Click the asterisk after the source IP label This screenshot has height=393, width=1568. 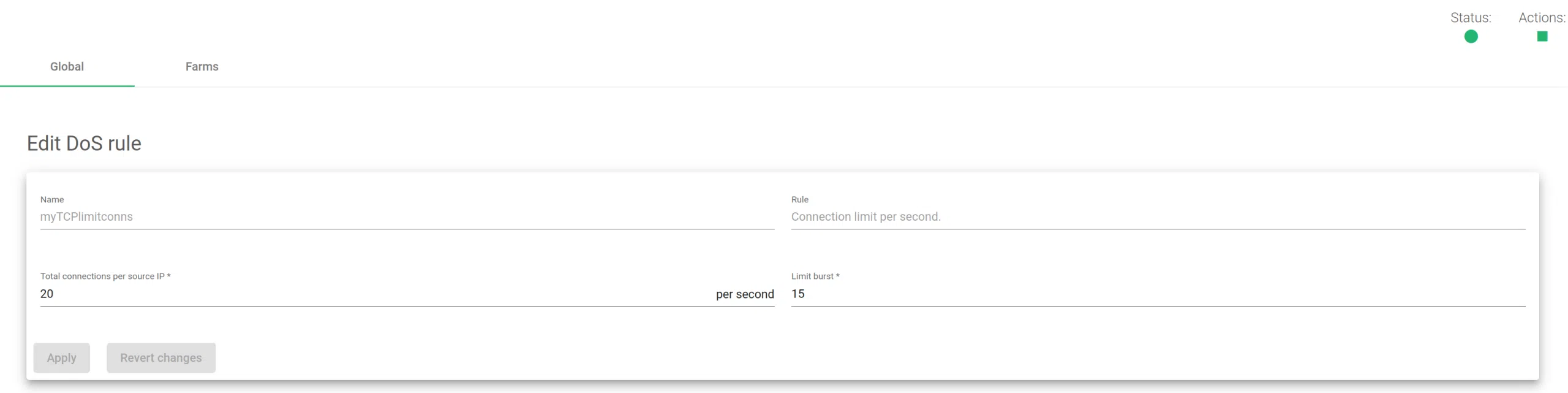pos(169,276)
